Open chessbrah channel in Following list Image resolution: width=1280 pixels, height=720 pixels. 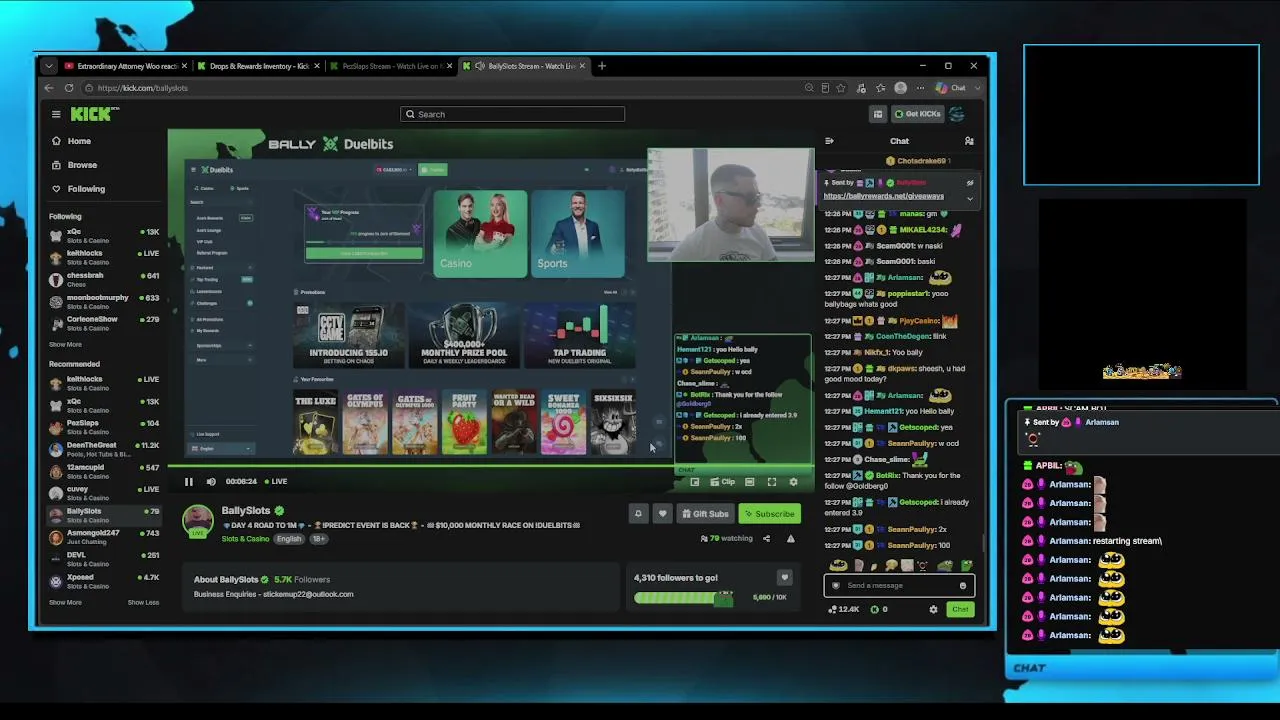(104, 280)
